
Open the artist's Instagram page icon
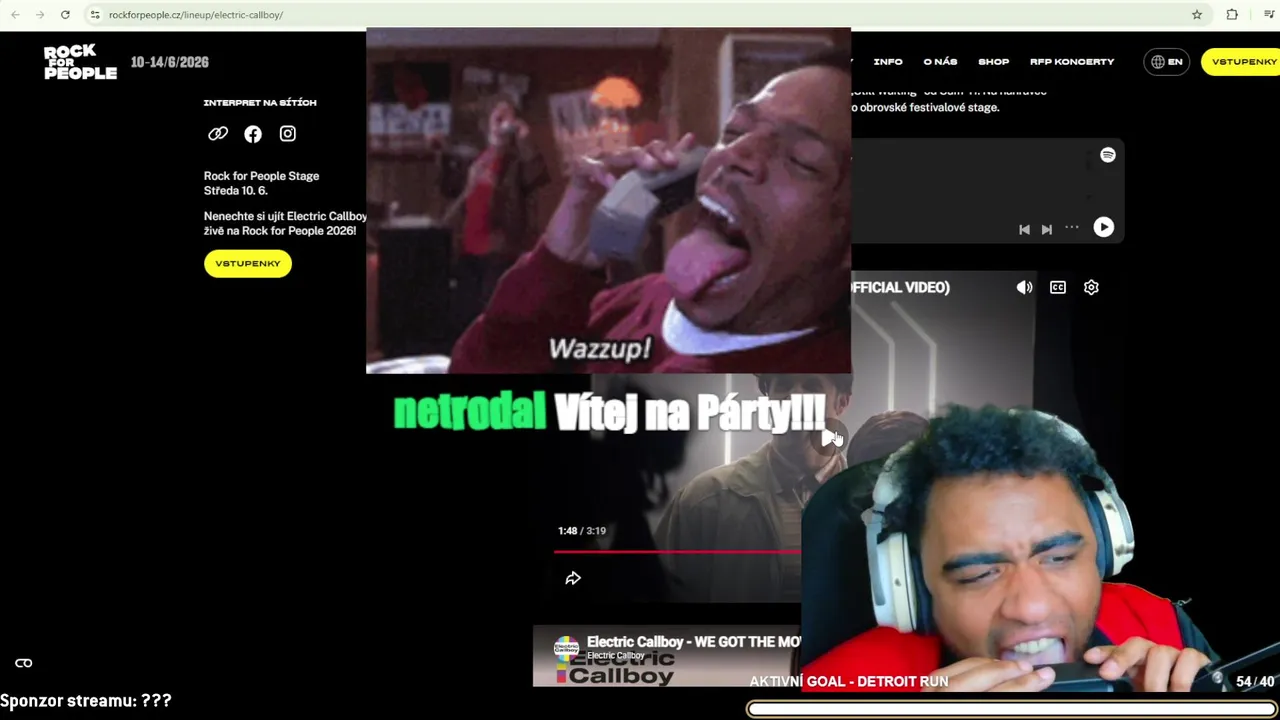(288, 134)
